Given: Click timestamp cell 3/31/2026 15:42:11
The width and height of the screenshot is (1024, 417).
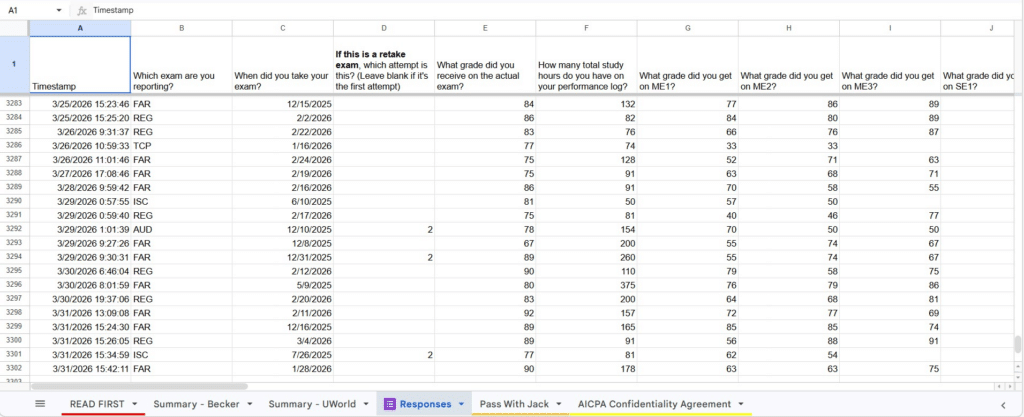Looking at the screenshot, I should 80,369.
